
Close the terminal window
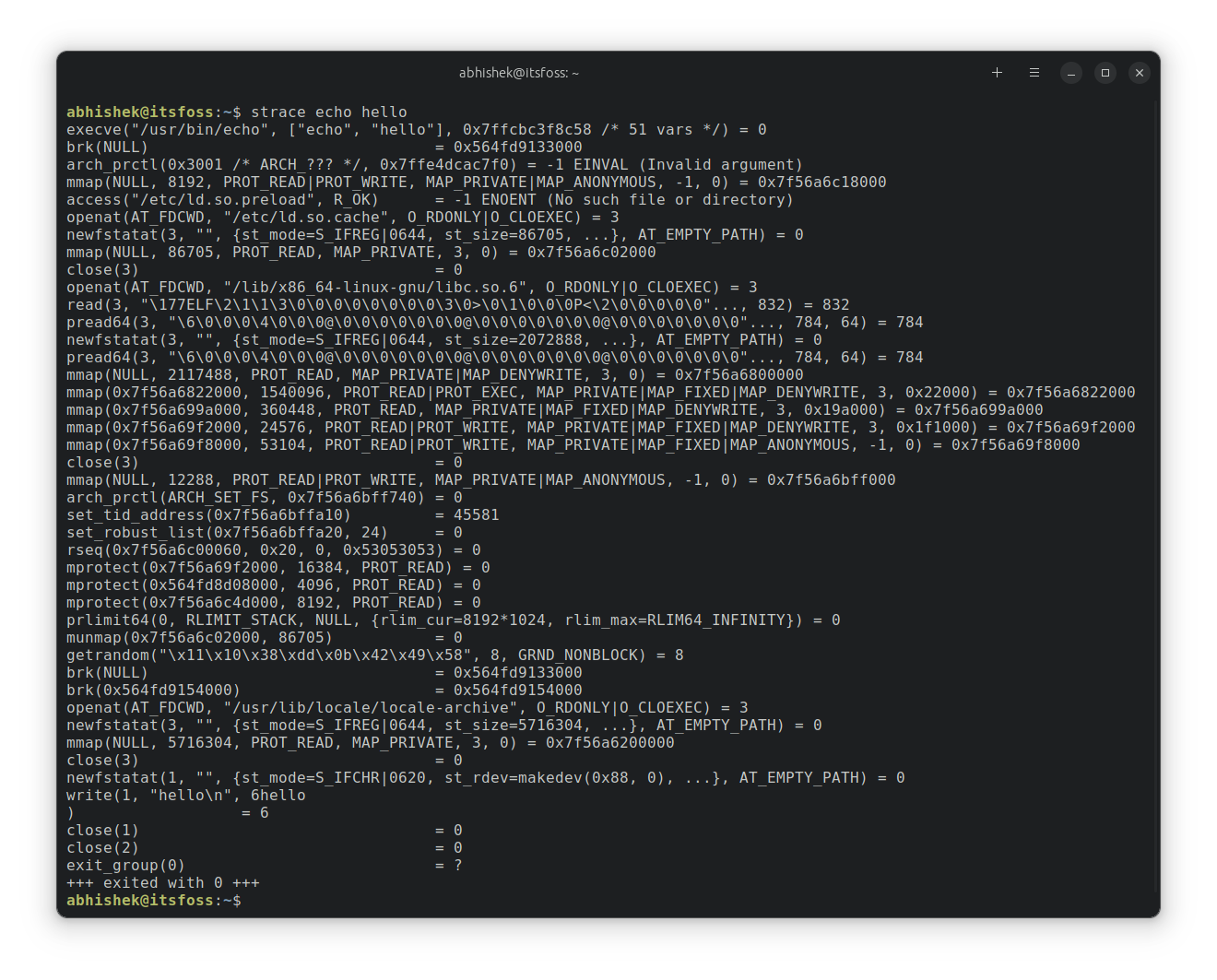[x=1140, y=73]
